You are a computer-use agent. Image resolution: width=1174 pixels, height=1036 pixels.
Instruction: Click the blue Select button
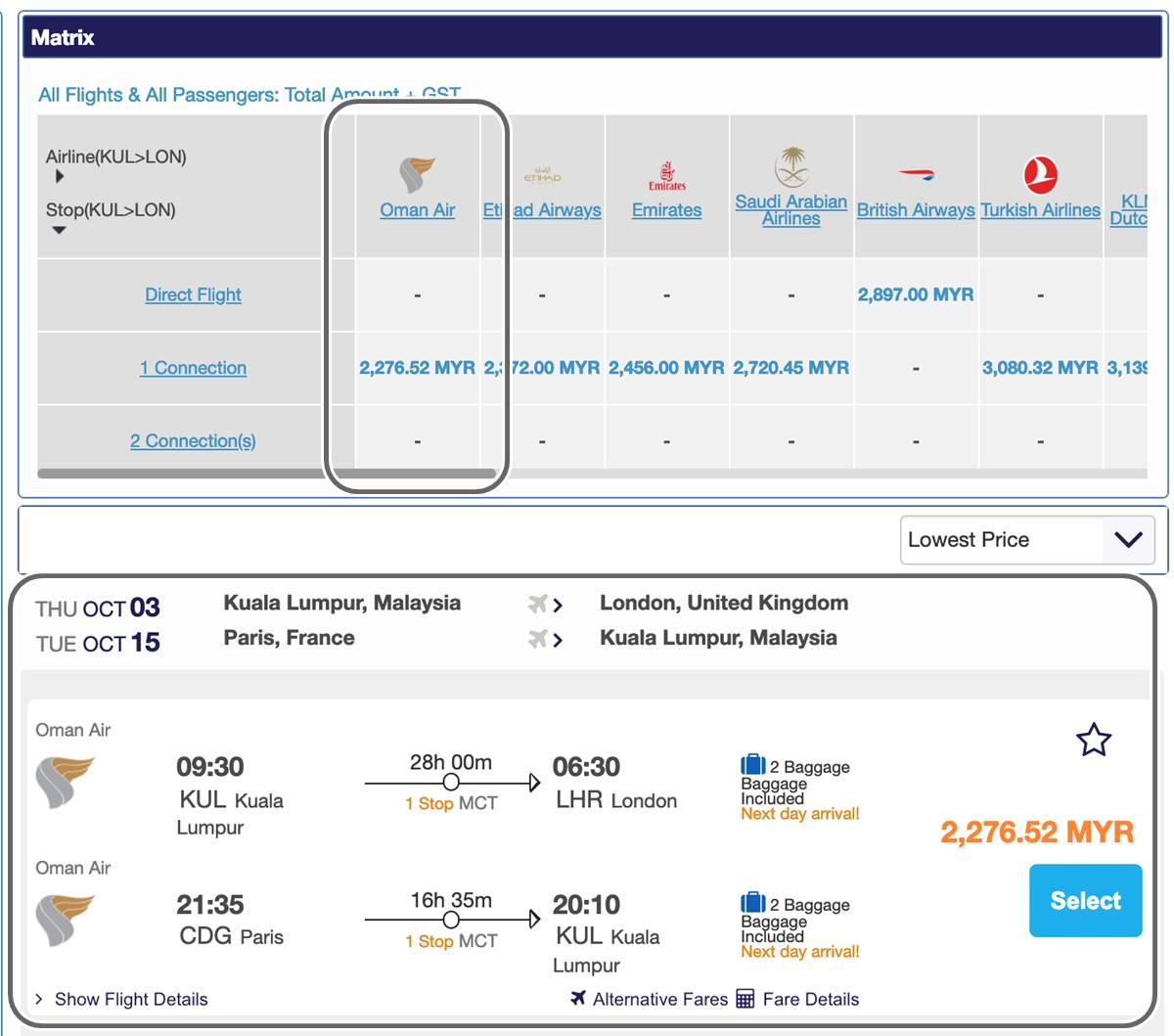pyautogui.click(x=1086, y=901)
